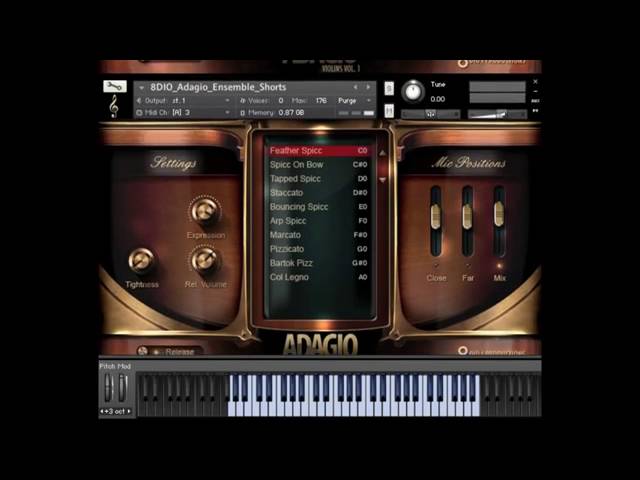Open instrument edit mode with wrench icon

click(x=115, y=86)
